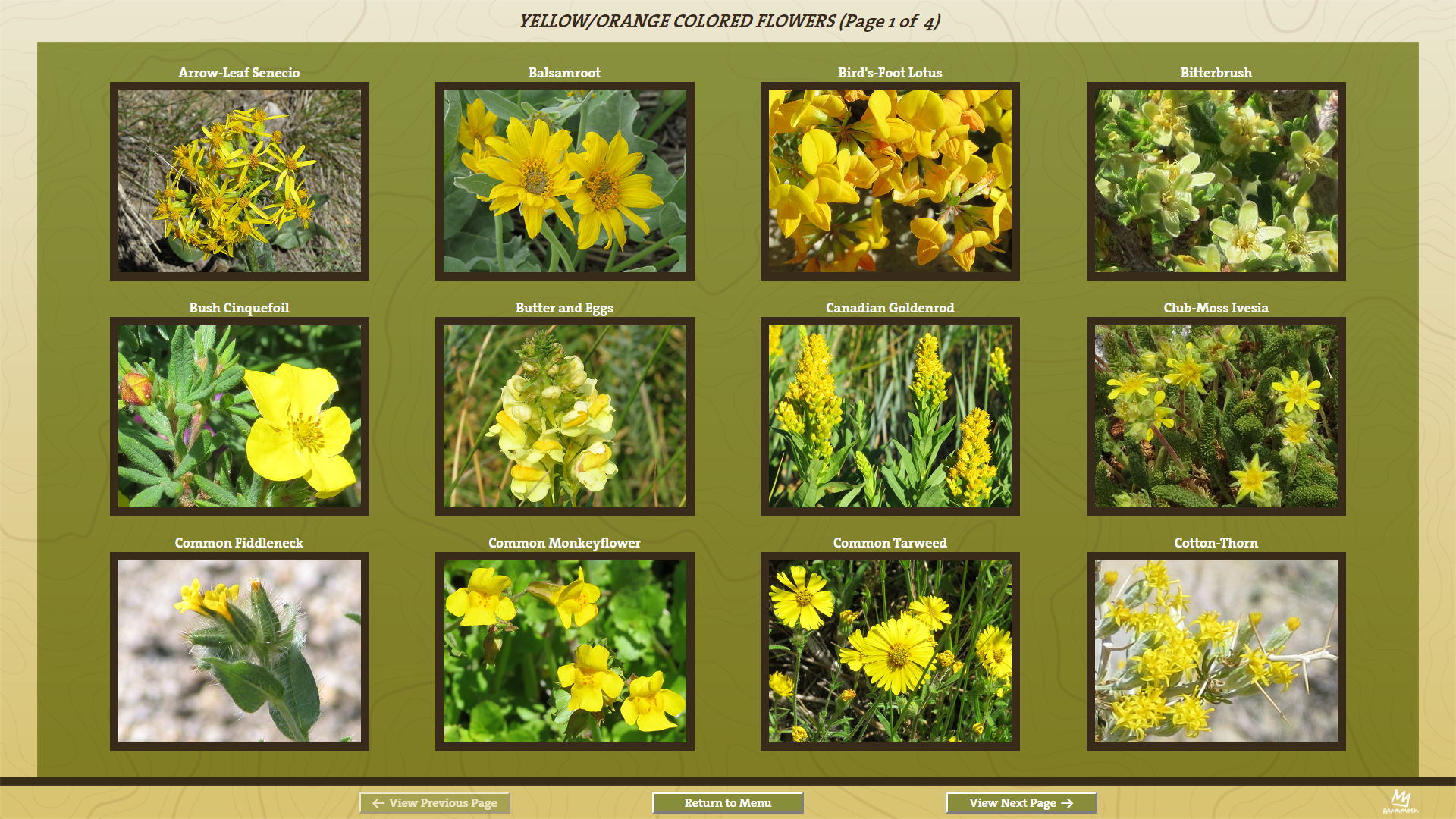Select the Balsamroot flower image
This screenshot has width=1456, height=819.
pyautogui.click(x=564, y=181)
